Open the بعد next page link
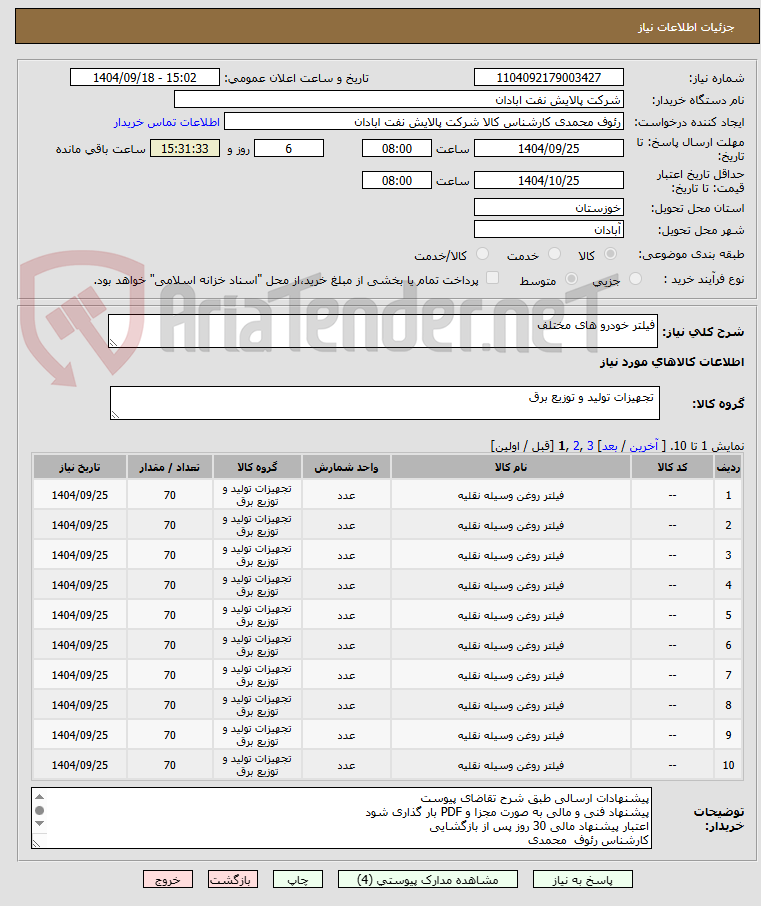Screen dimensions: 761x906 (610, 446)
